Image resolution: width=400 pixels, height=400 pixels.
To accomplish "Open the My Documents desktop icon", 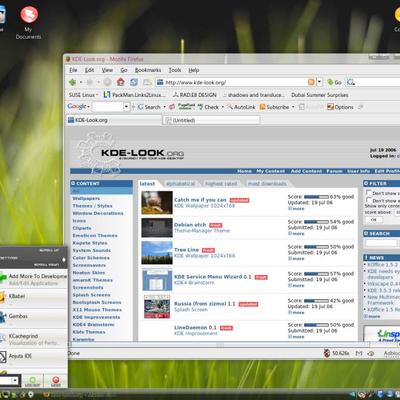I will coord(29,23).
